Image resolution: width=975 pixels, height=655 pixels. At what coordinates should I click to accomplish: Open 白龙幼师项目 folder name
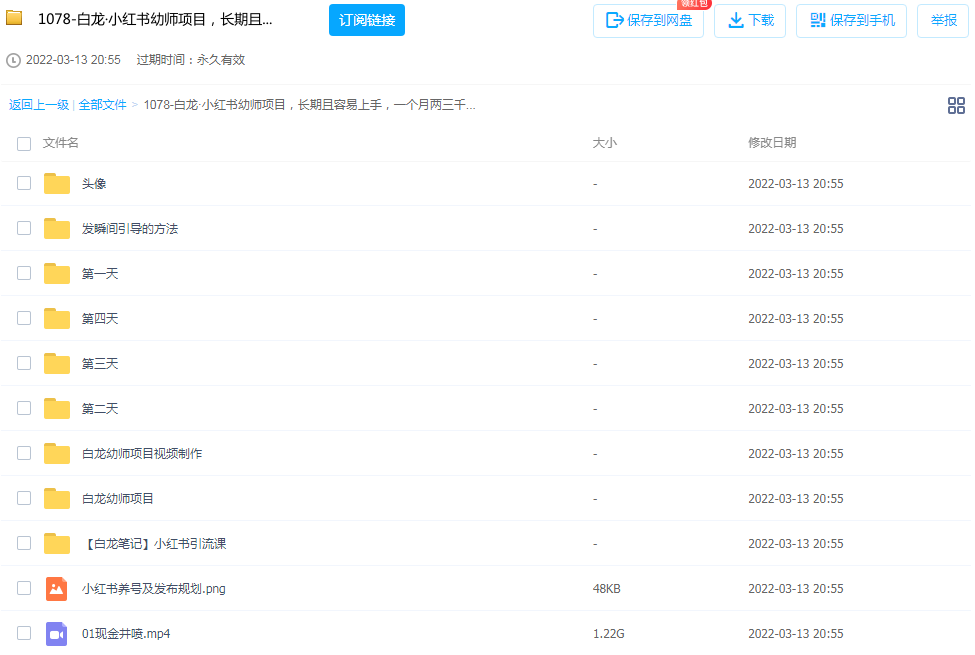point(118,498)
